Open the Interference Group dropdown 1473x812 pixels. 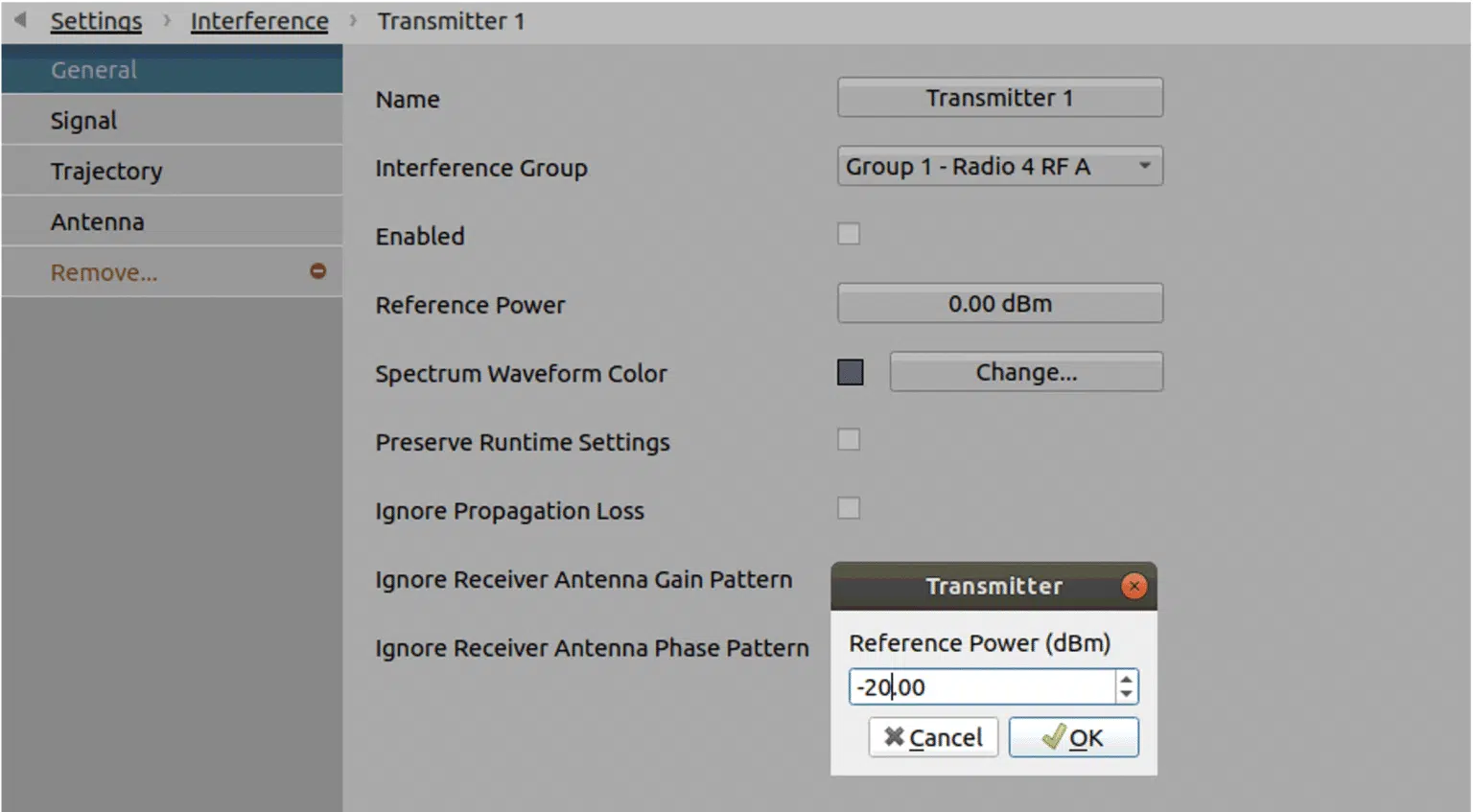click(x=999, y=167)
